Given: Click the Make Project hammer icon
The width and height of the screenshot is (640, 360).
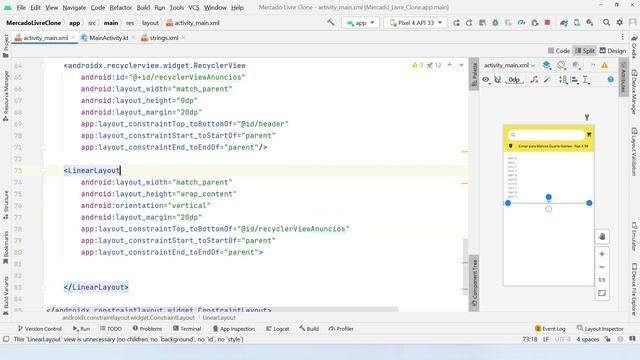Looking at the screenshot, I should [330, 23].
